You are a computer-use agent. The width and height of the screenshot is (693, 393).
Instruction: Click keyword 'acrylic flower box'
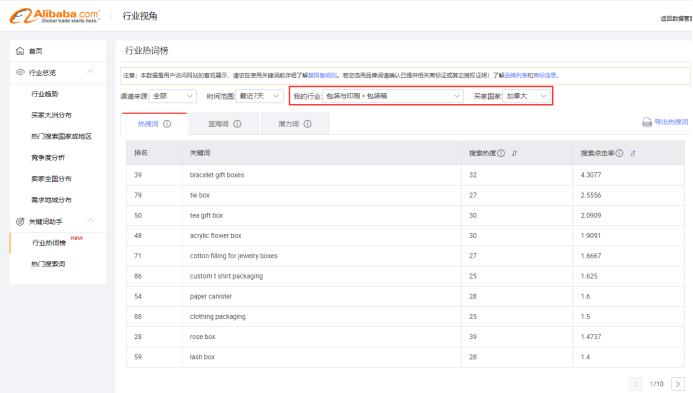[x=216, y=236]
